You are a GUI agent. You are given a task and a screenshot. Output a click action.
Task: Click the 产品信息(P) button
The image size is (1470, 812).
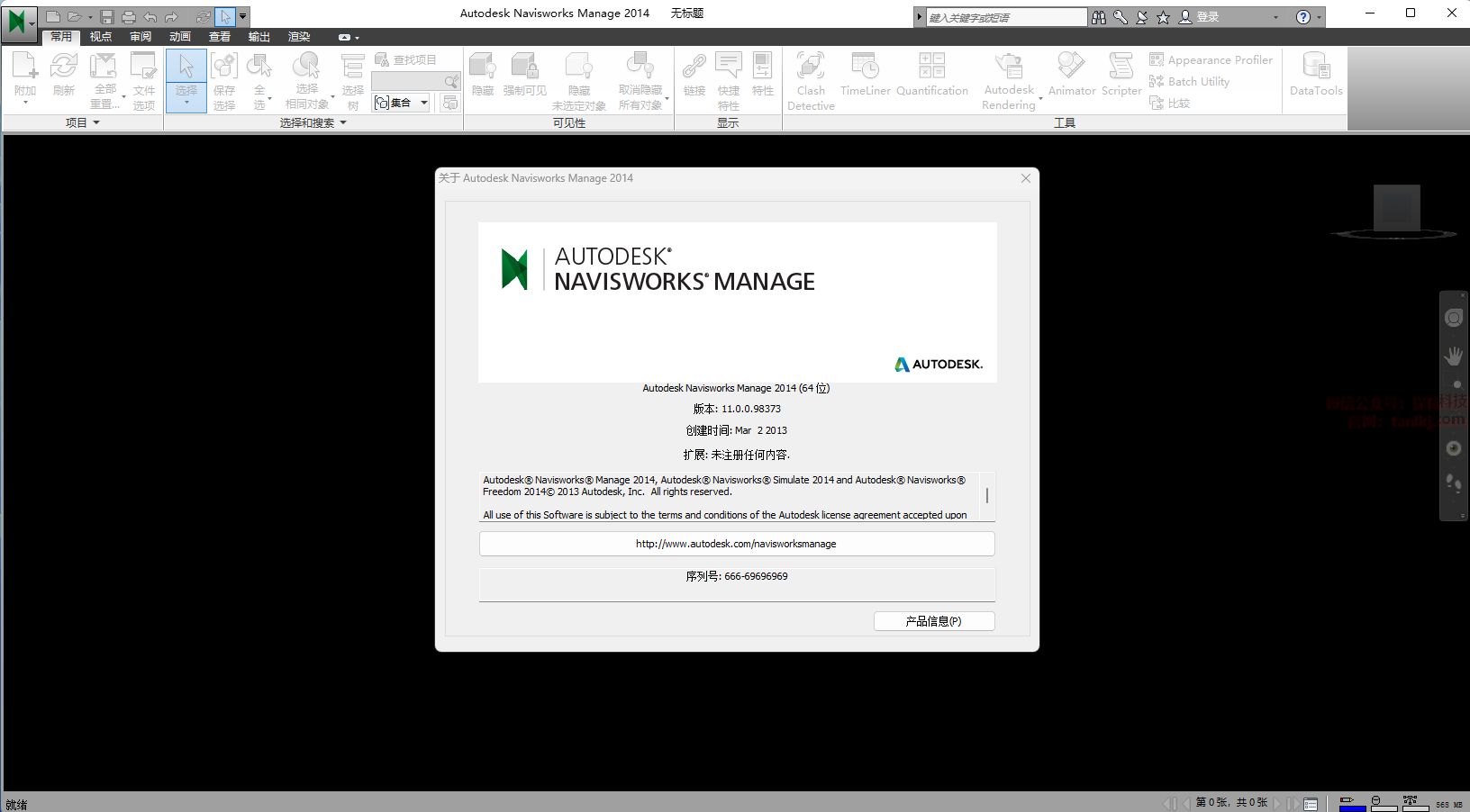933,621
